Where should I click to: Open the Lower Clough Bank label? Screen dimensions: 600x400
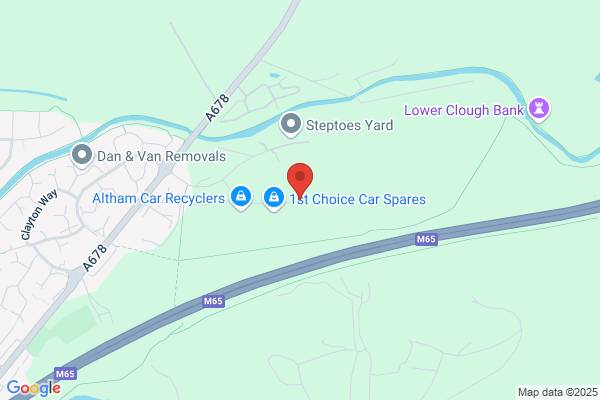464,110
